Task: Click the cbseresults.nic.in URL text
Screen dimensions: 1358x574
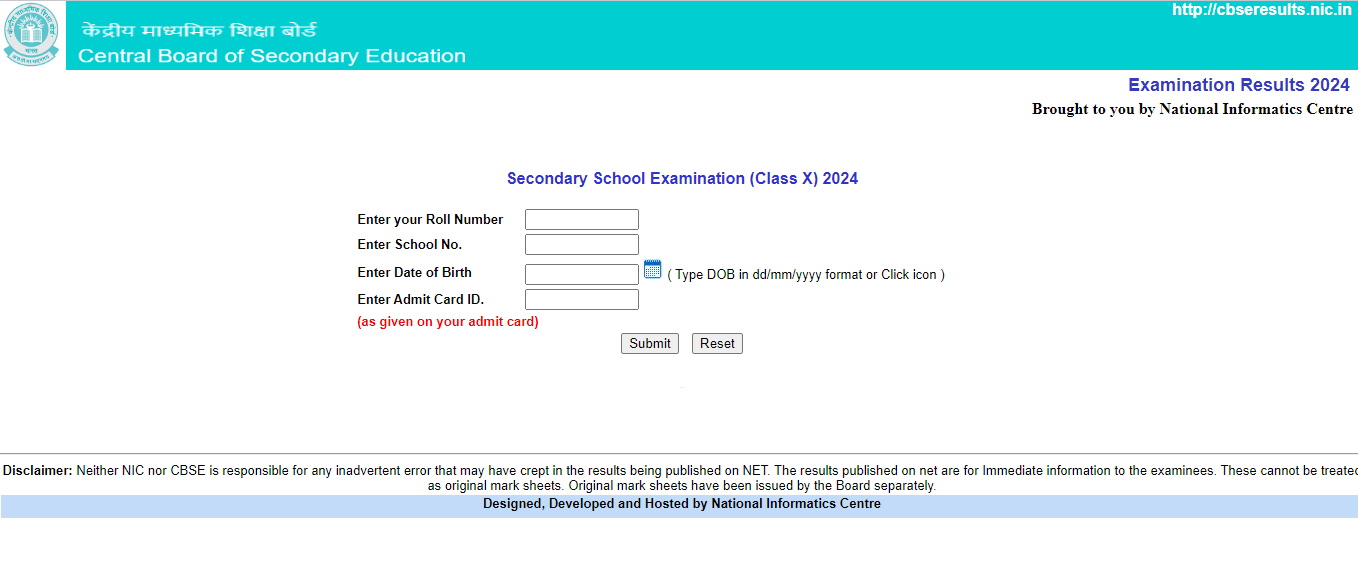Action: (x=1261, y=10)
